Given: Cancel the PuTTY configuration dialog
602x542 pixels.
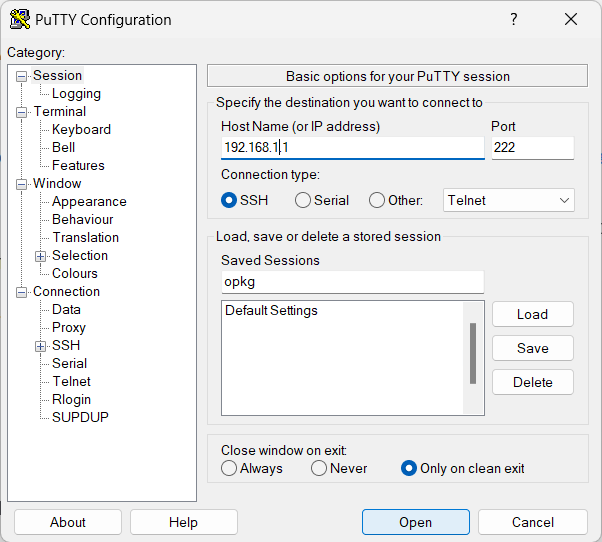Looking at the screenshot, I should point(533,522).
